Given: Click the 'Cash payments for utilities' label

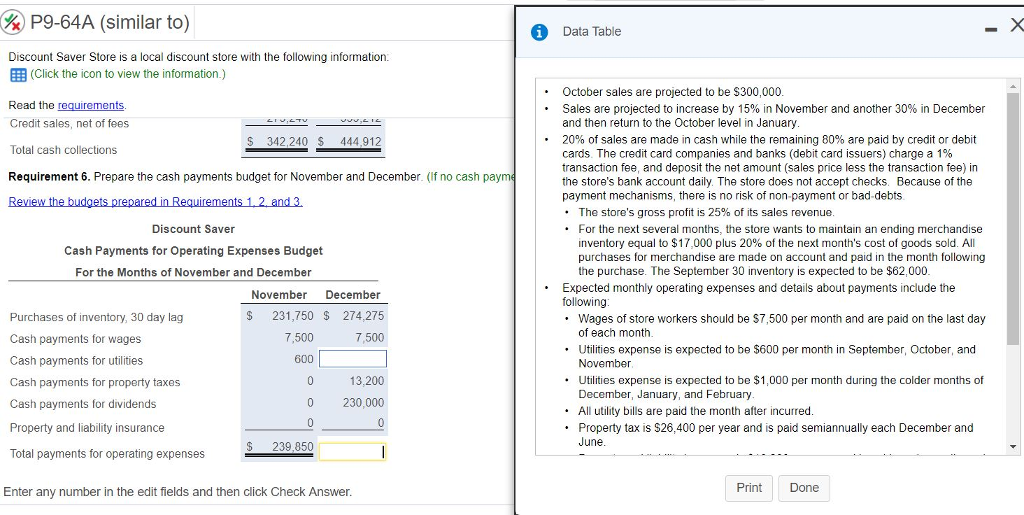Looking at the screenshot, I should point(76,360).
